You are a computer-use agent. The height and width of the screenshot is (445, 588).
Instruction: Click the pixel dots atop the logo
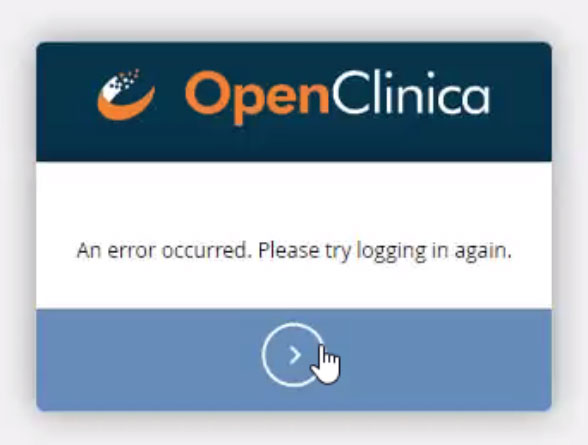[x=128, y=78]
